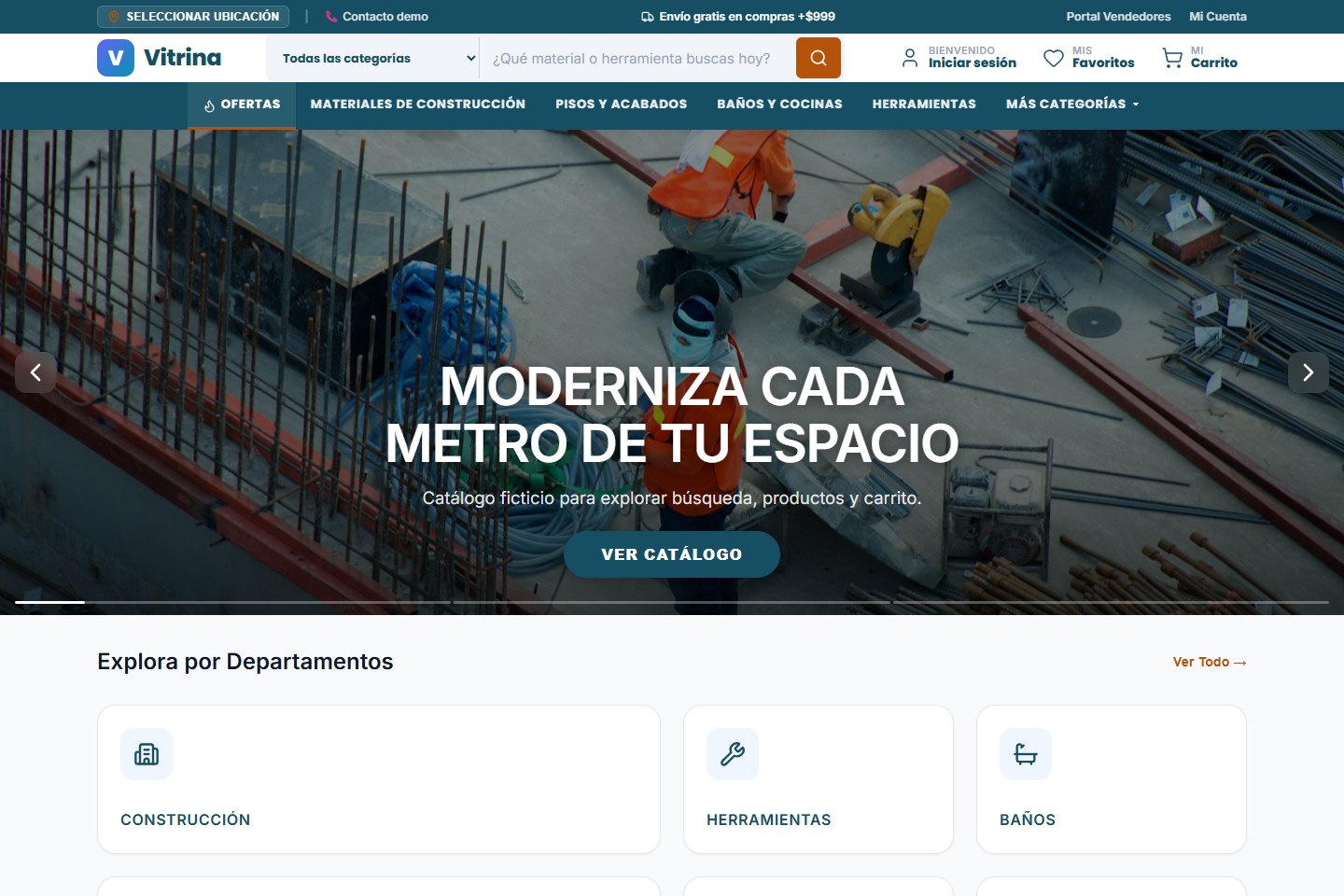1344x896 pixels.
Task: Click the first carousel progress bar segment
Action: [x=232, y=602]
